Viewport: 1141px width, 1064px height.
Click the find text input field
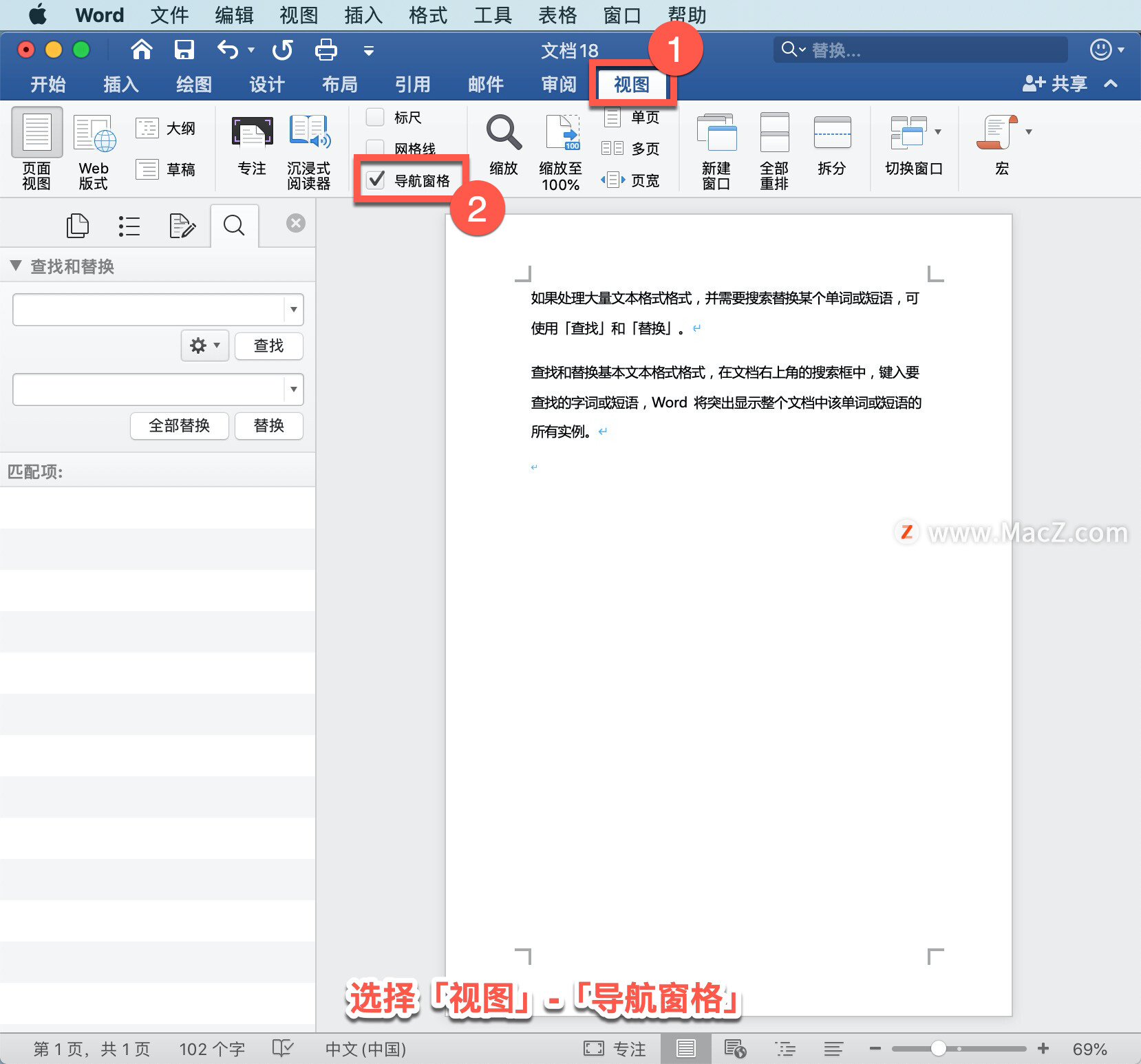148,310
